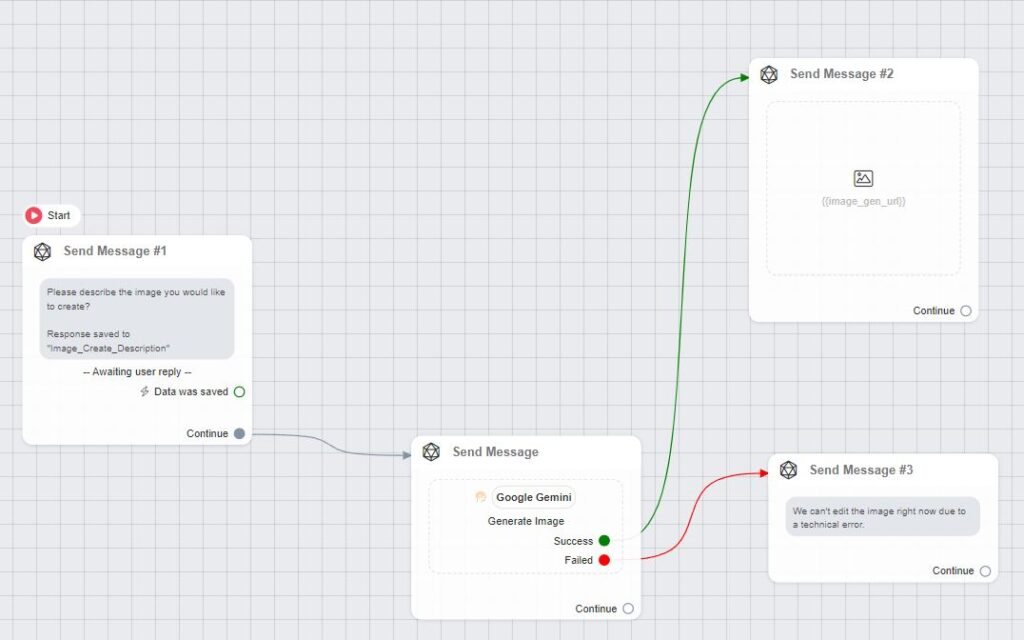1024x640 pixels.
Task: Open the Send Message #2 title
Action: click(x=842, y=74)
